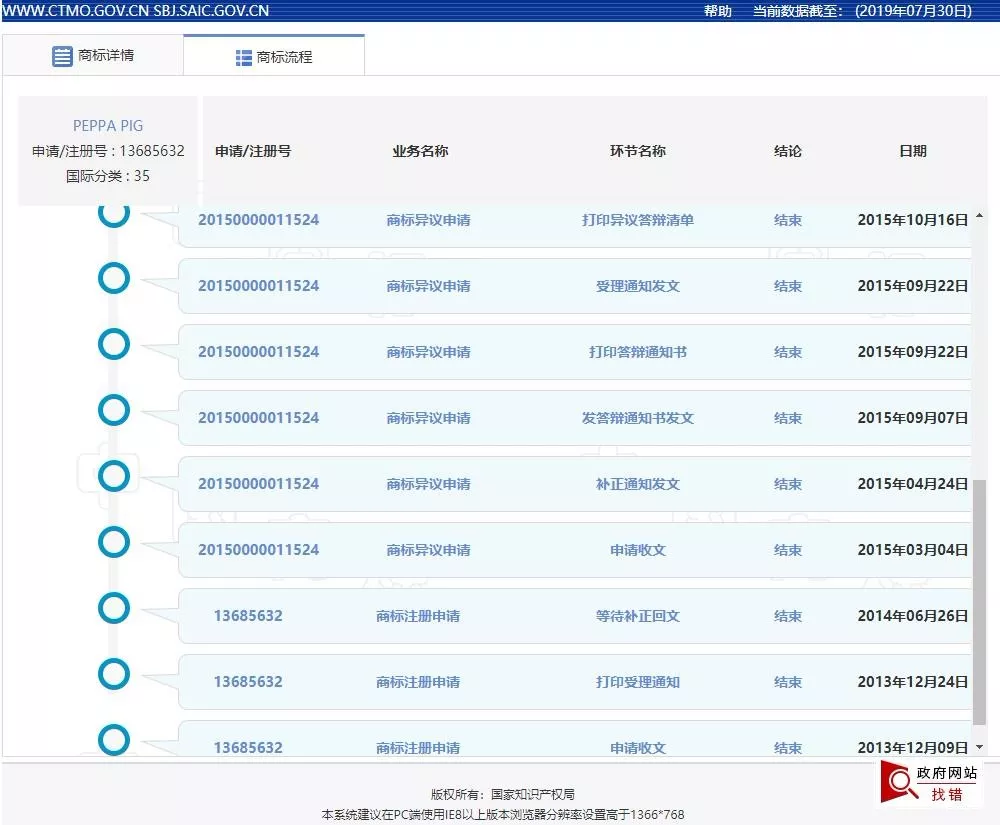The width and height of the screenshot is (1000, 825).
Task: Click 申请收文 in the 2015年03月04日 row
Action: [637, 550]
